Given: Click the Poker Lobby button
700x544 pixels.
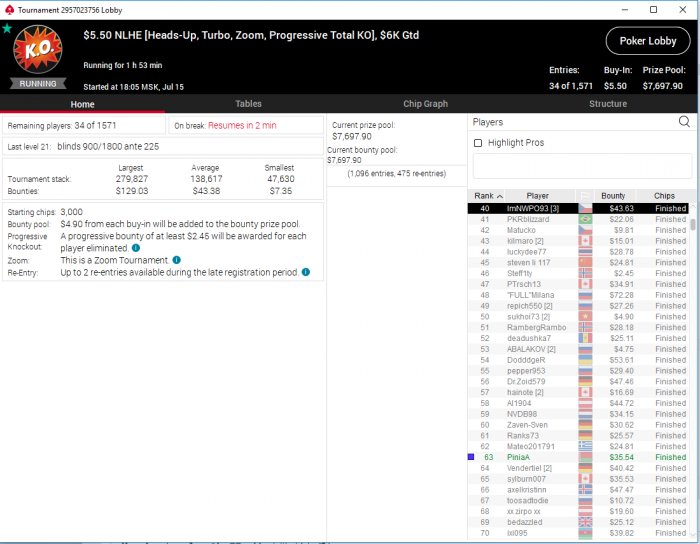Looking at the screenshot, I should pyautogui.click(x=648, y=41).
